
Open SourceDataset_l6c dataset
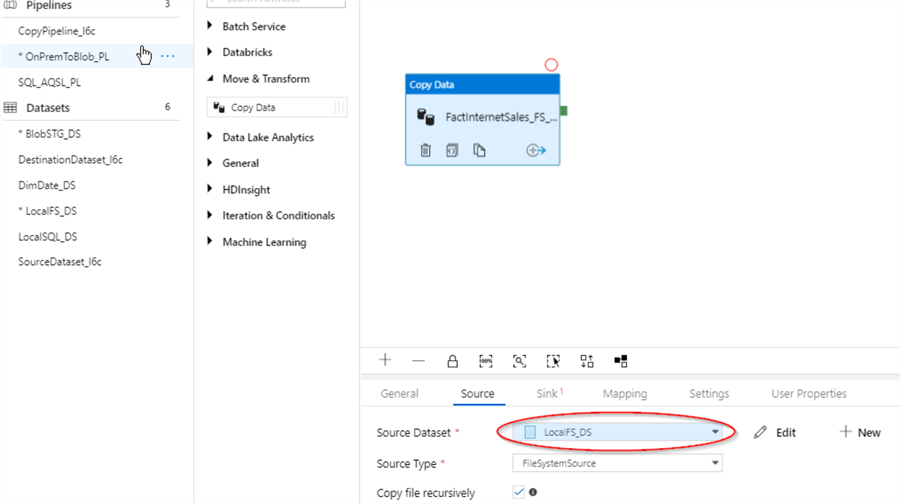click(60, 262)
